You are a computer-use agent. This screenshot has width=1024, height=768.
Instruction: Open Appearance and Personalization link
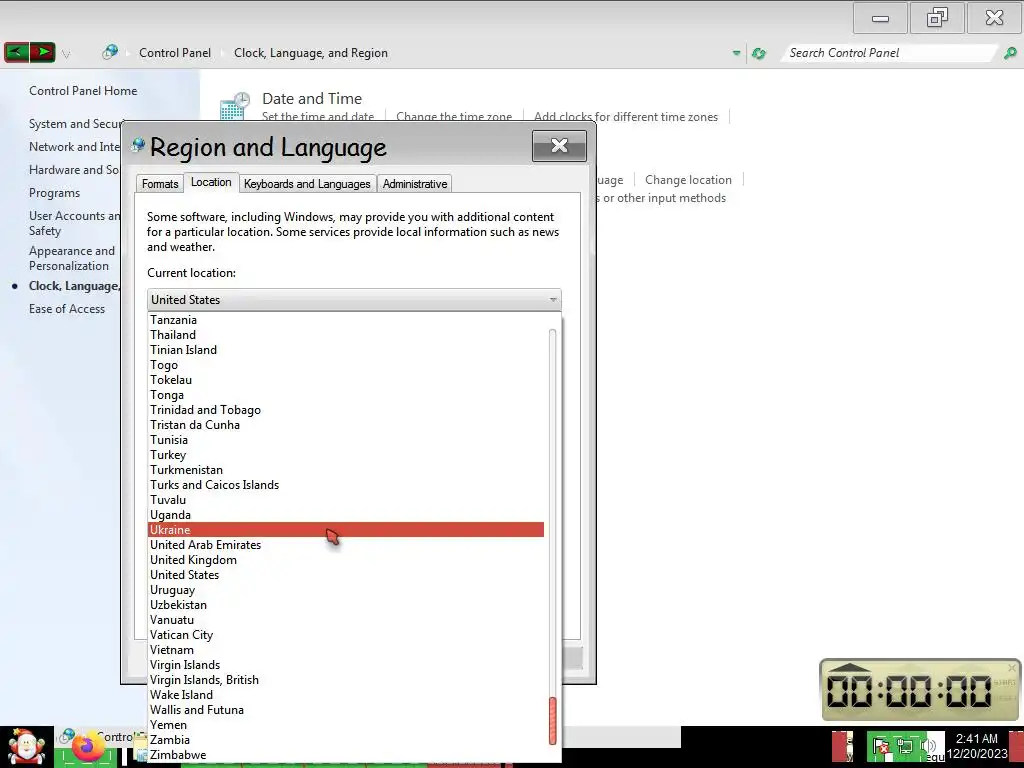pos(72,258)
